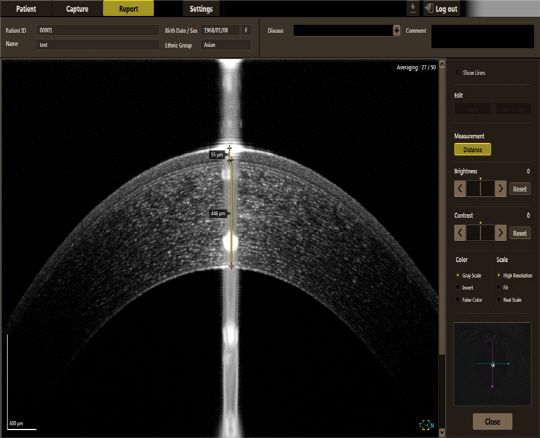Click the scan position thumbnail preview

(x=492, y=364)
